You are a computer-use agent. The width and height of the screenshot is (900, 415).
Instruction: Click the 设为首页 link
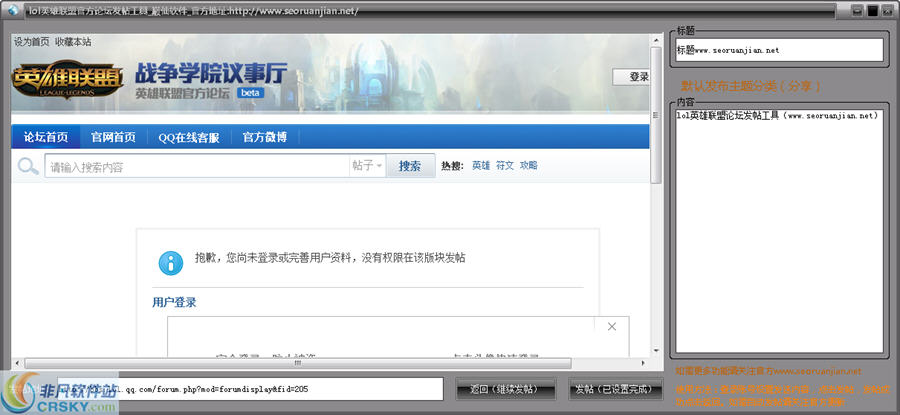(x=32, y=42)
